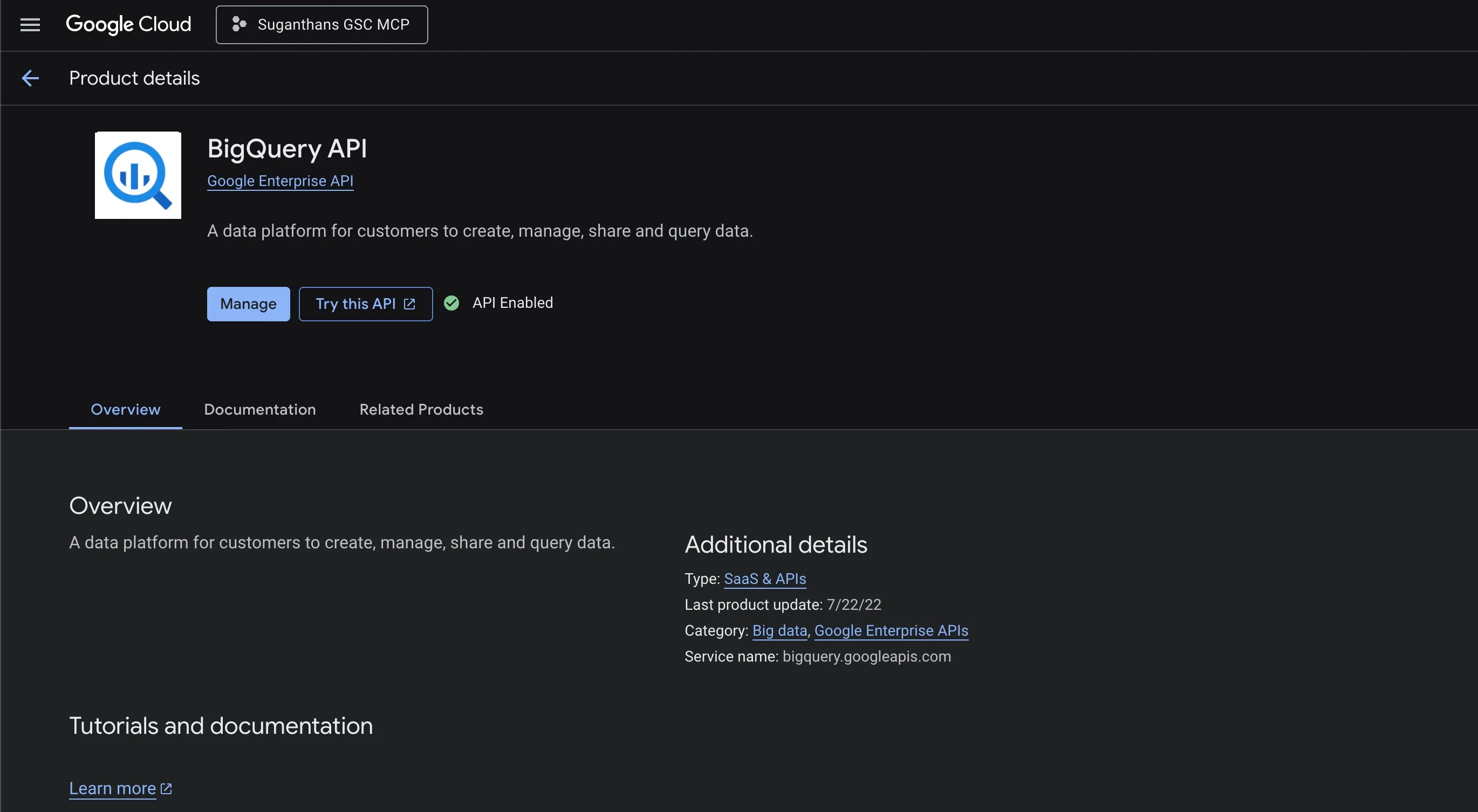The height and width of the screenshot is (812, 1478).
Task: Click the Google Cloud logo
Action: (x=128, y=25)
